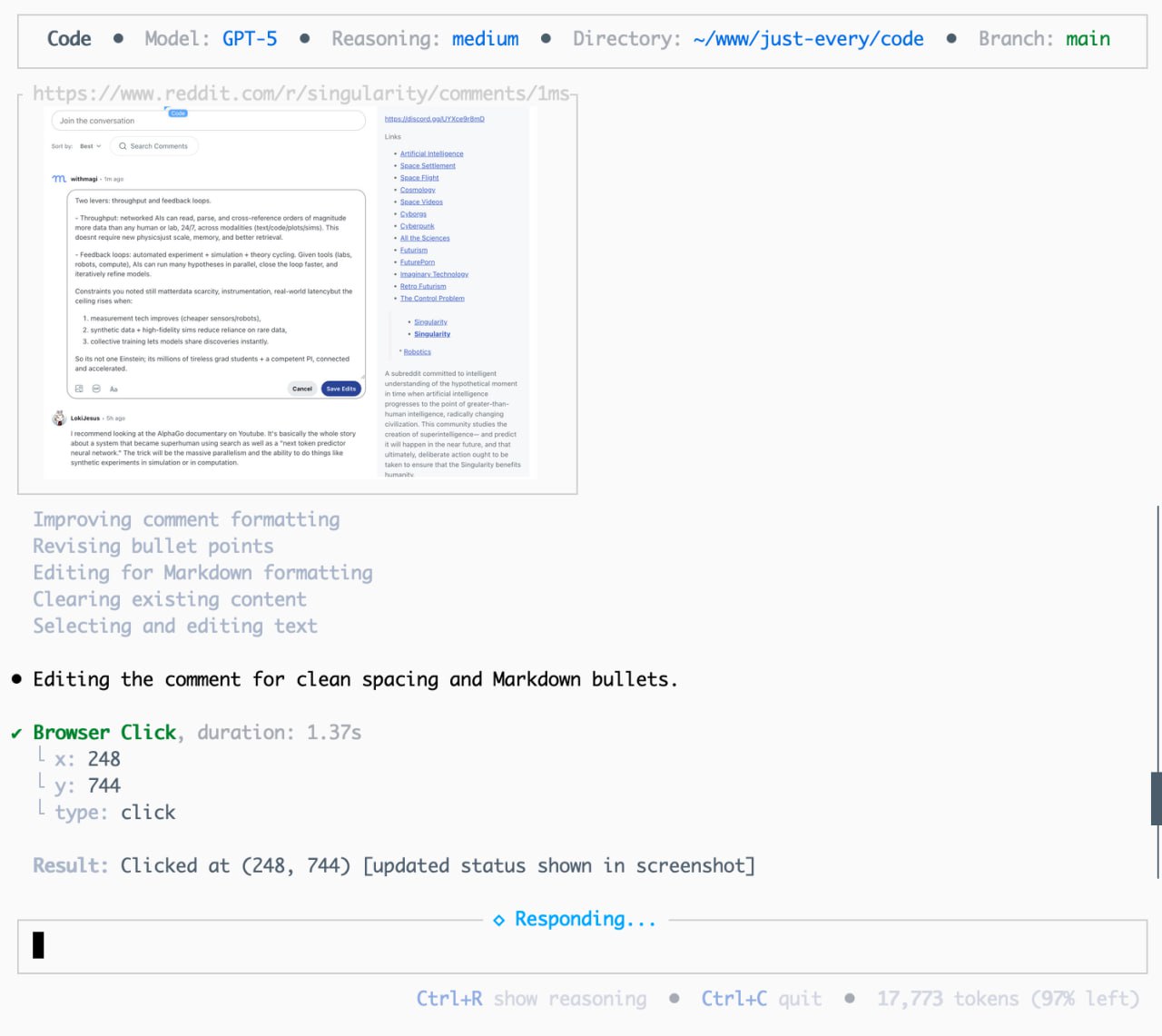The height and width of the screenshot is (1036, 1162).
Task: Click the Save Edits button
Action: 341,389
